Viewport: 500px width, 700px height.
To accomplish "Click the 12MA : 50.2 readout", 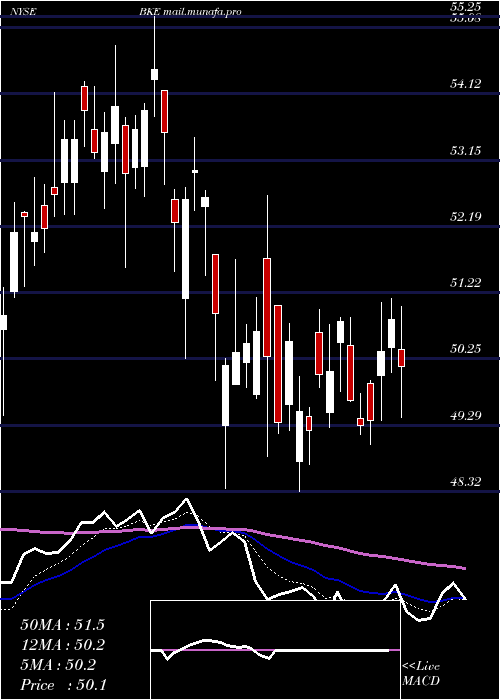I will pyautogui.click(x=62, y=645).
